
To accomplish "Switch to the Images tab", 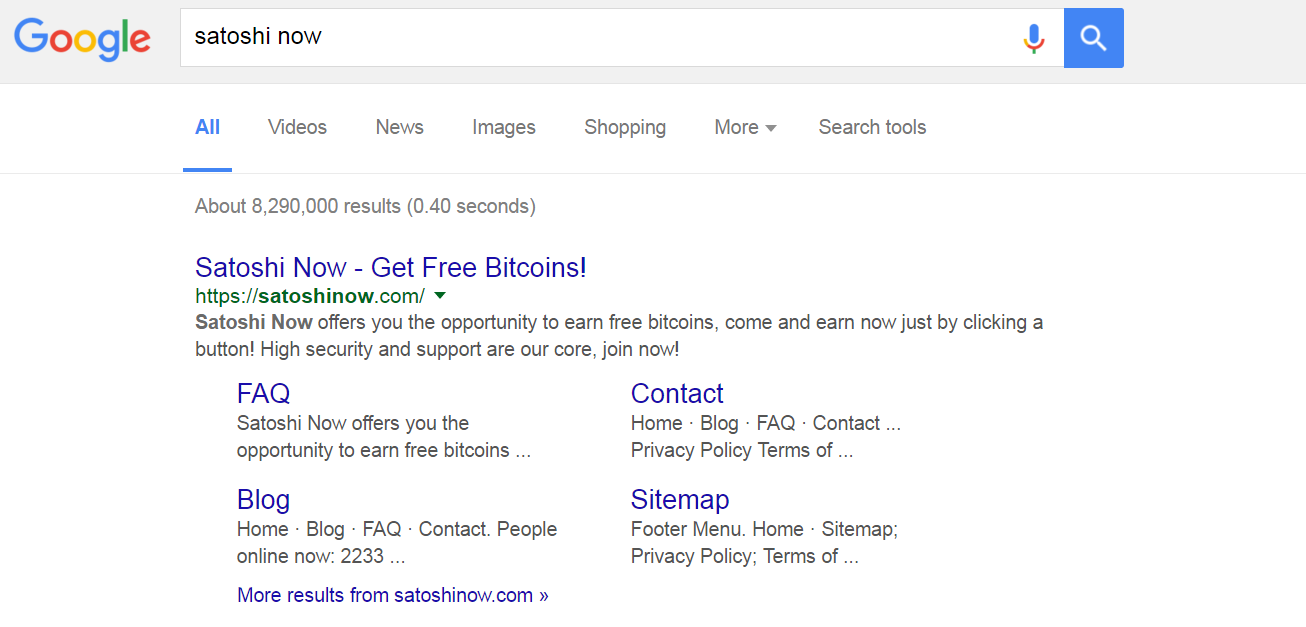I will pyautogui.click(x=504, y=127).
